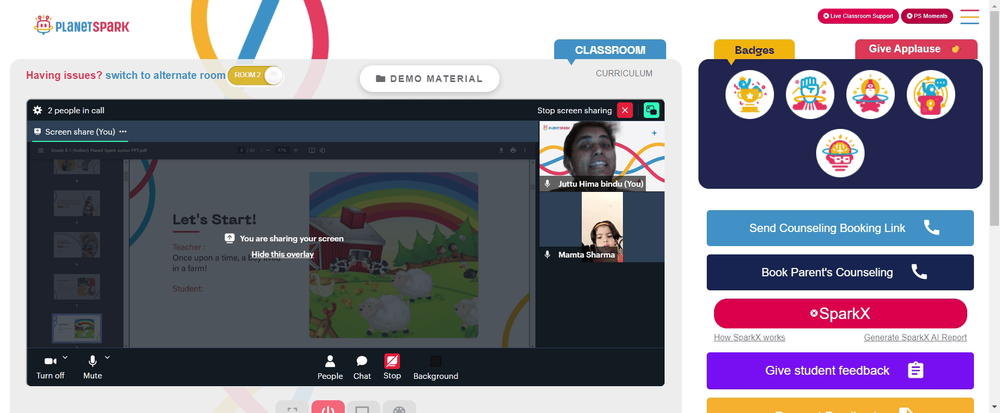Switch to the CURRICULUM tab
The image size is (1000, 413).
624,73
